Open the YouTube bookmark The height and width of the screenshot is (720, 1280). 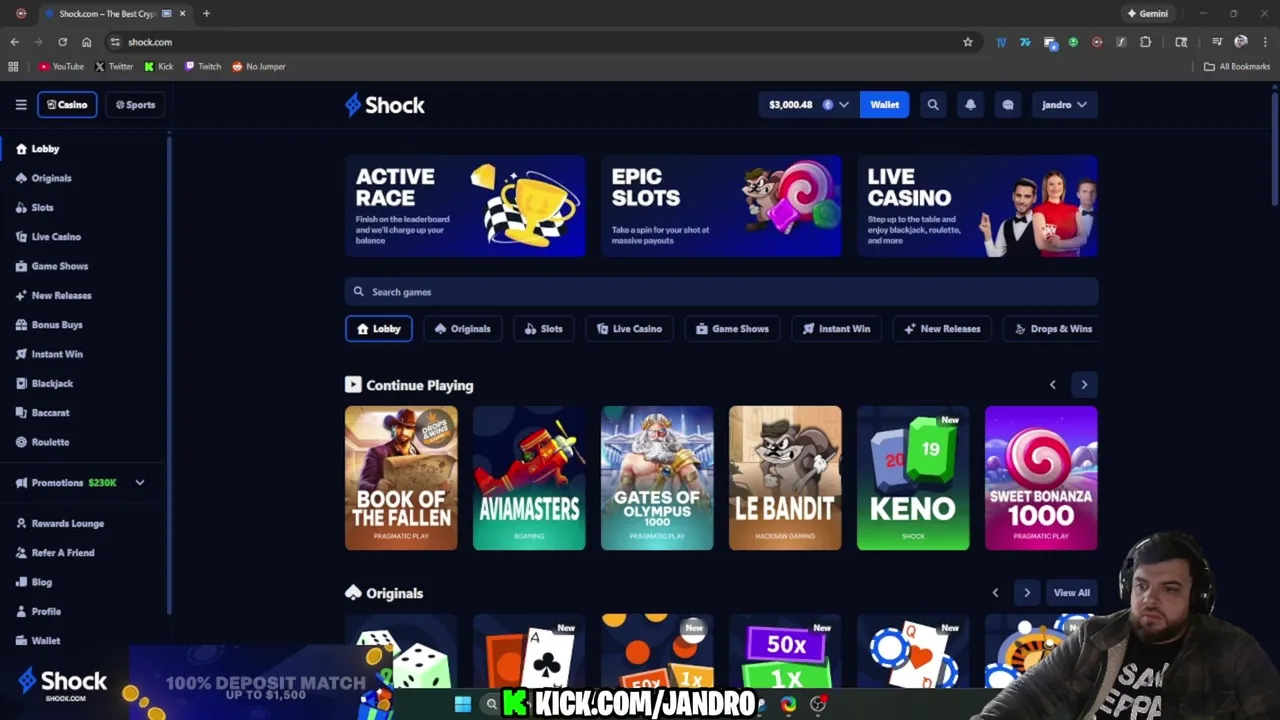click(61, 66)
